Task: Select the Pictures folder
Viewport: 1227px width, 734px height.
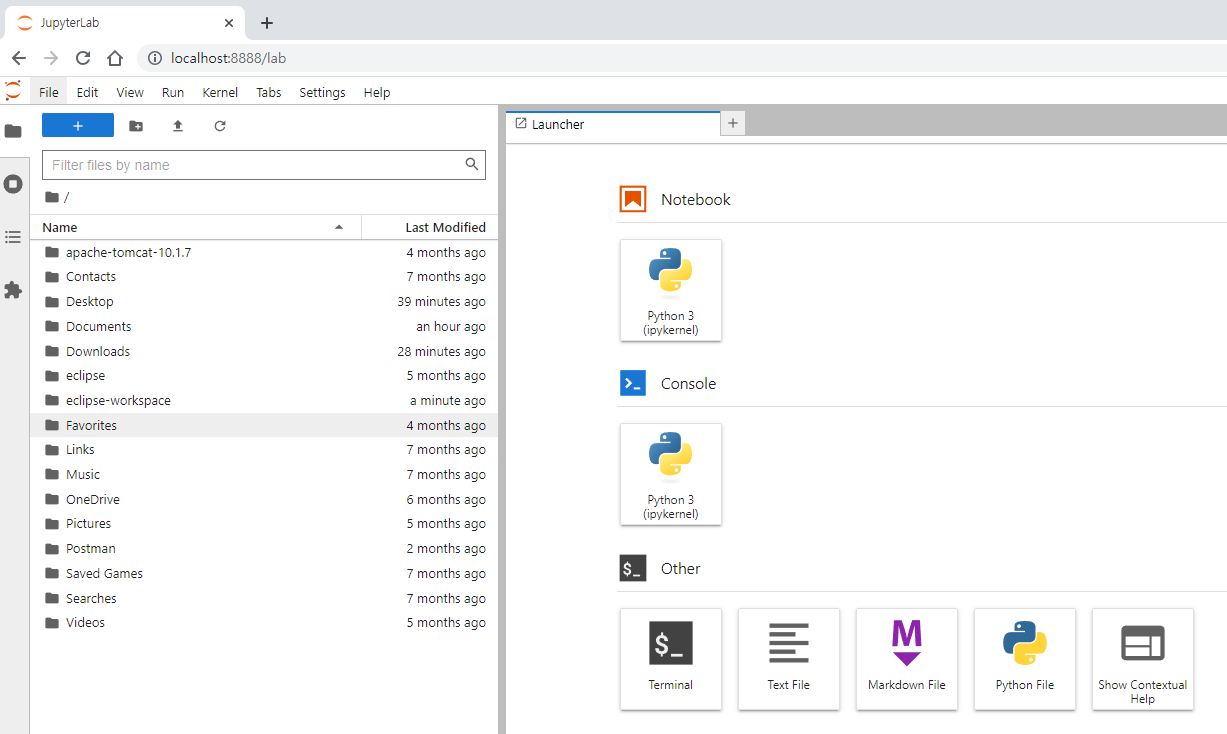Action: [264, 524]
